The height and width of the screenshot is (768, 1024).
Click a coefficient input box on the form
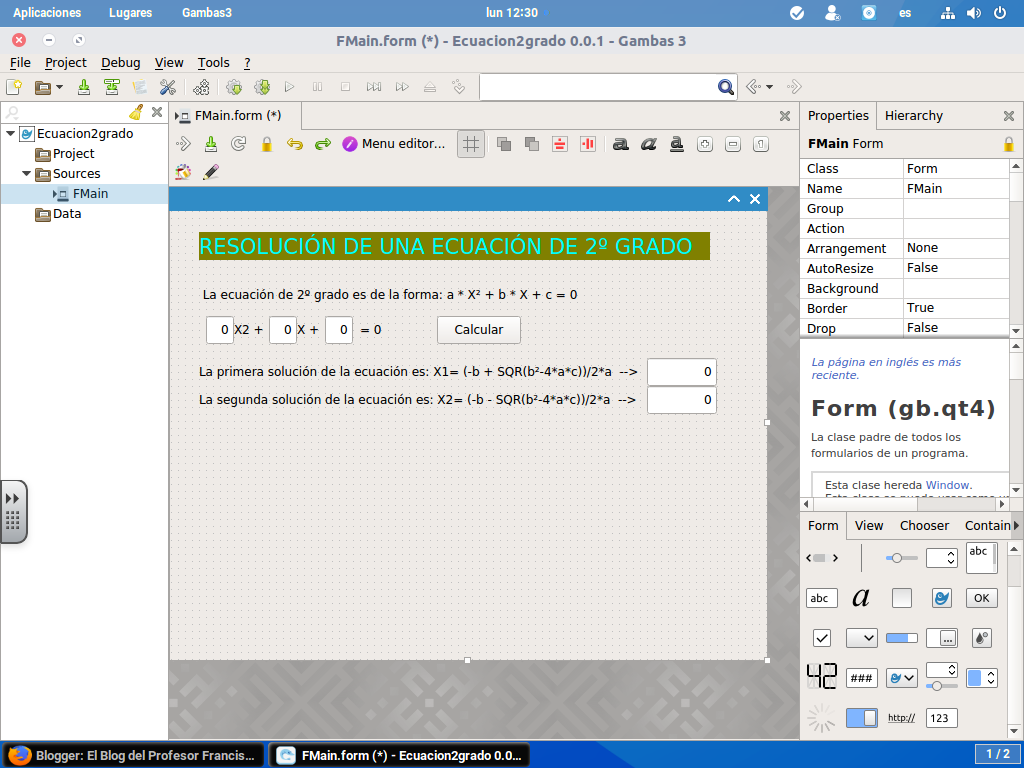pyautogui.click(x=219, y=329)
